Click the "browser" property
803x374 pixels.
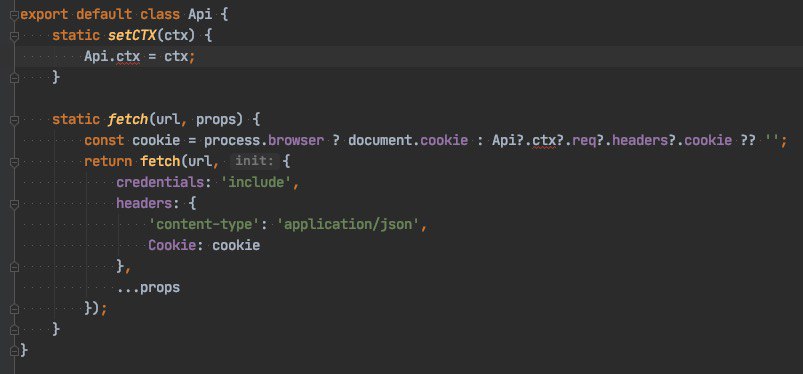pos(296,141)
